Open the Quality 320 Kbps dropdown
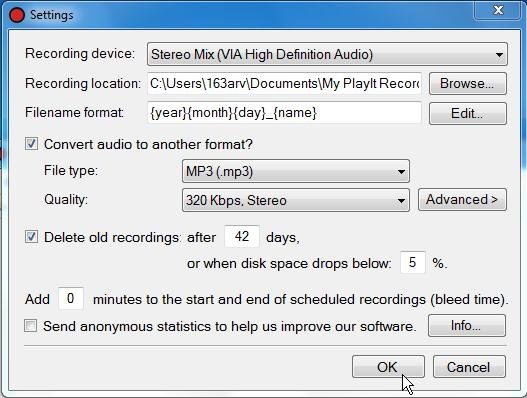The image size is (527, 398). point(296,200)
